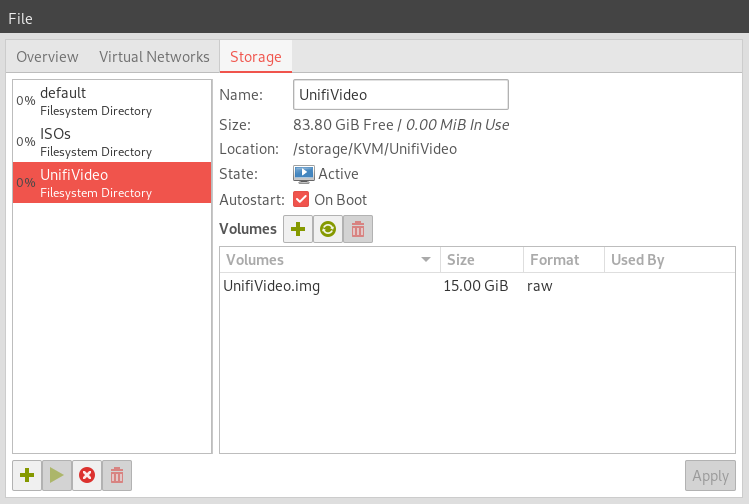Click the 83.80 GiB Free size text

click(x=343, y=125)
